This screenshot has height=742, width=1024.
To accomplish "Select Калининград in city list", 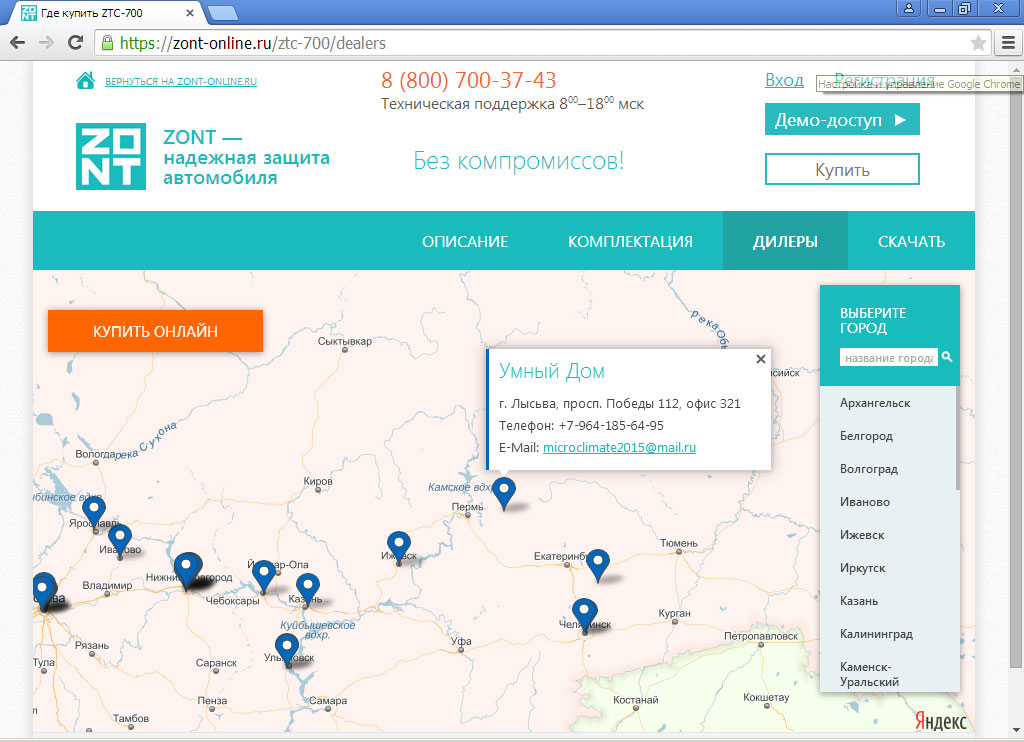I will (x=876, y=634).
